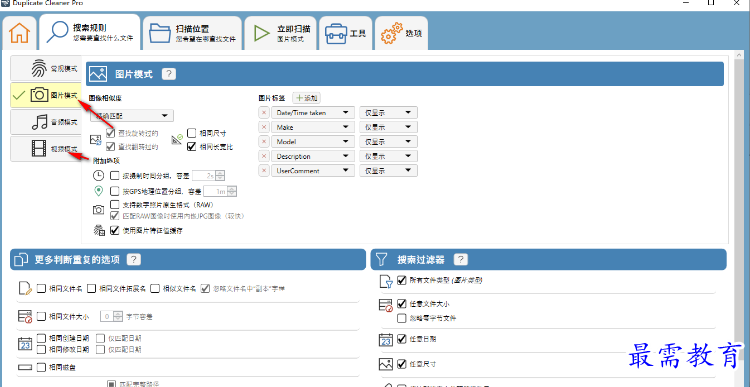The width and height of the screenshot is (750, 387).
Task: Click the calendar icon beside 相同创建日期
Action: click(25, 343)
